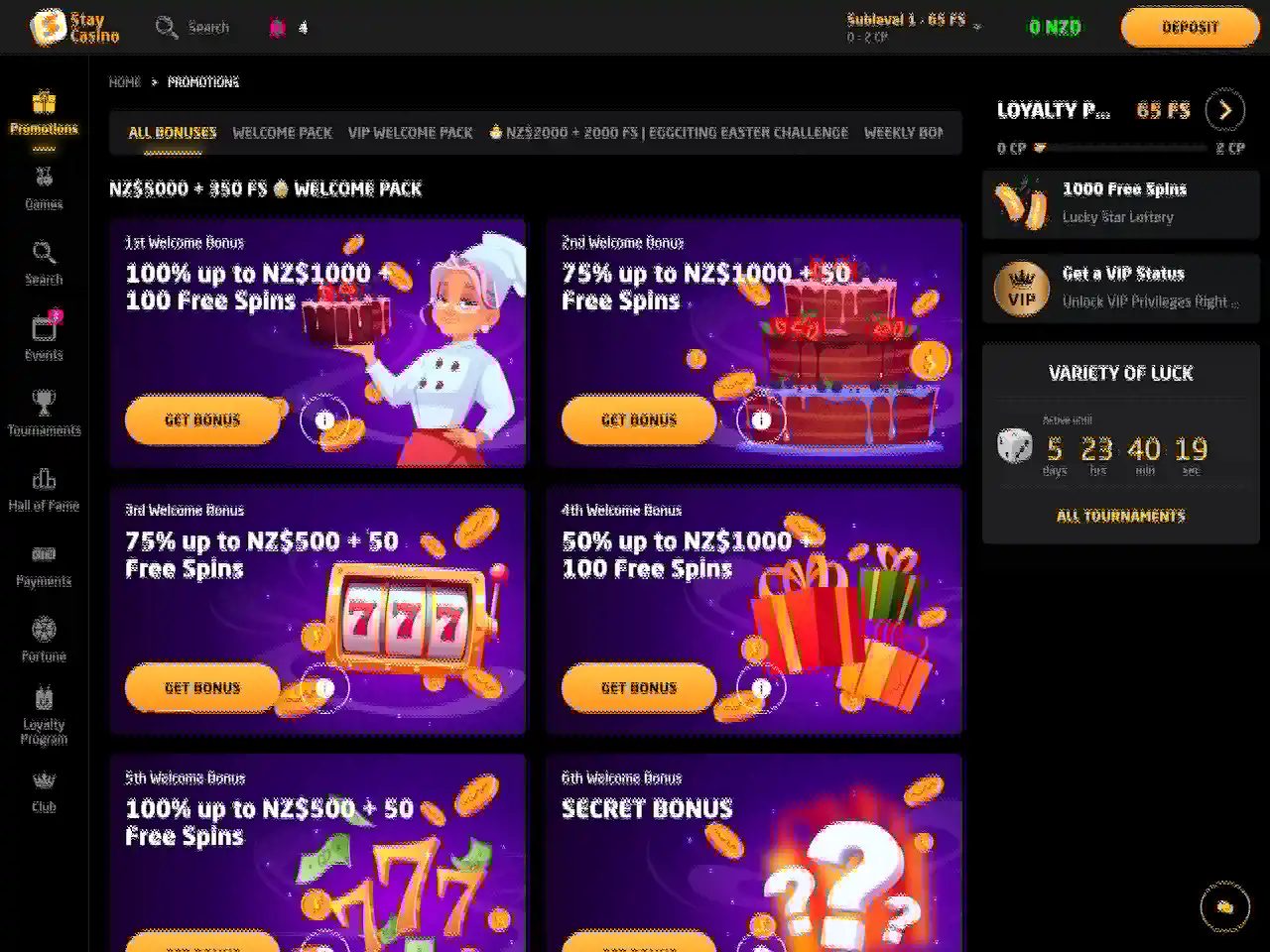Image resolution: width=1270 pixels, height=952 pixels.
Task: Open the Payments sidebar icon
Action: pyautogui.click(x=44, y=554)
